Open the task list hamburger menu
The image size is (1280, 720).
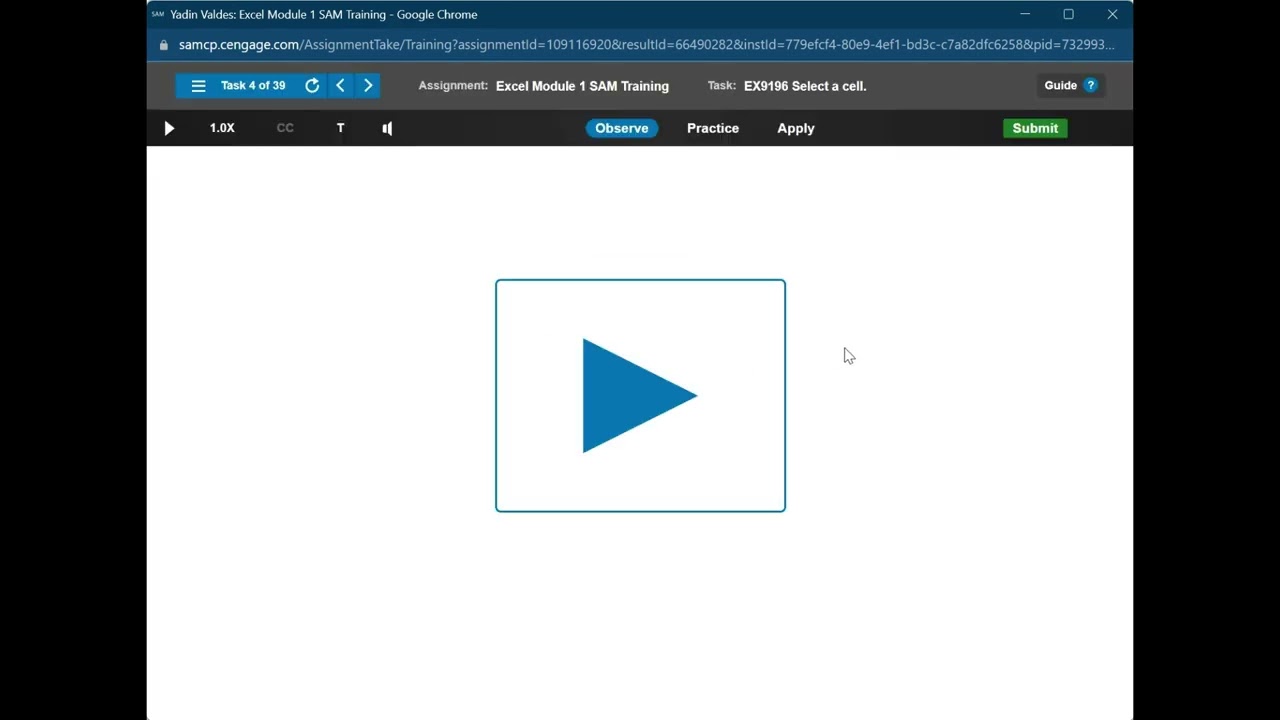pyautogui.click(x=198, y=86)
